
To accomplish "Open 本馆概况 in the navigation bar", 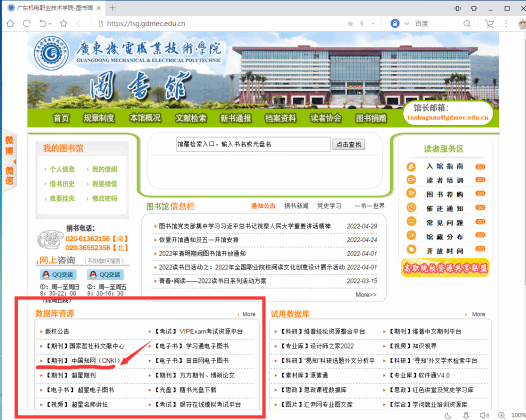I will [145, 118].
